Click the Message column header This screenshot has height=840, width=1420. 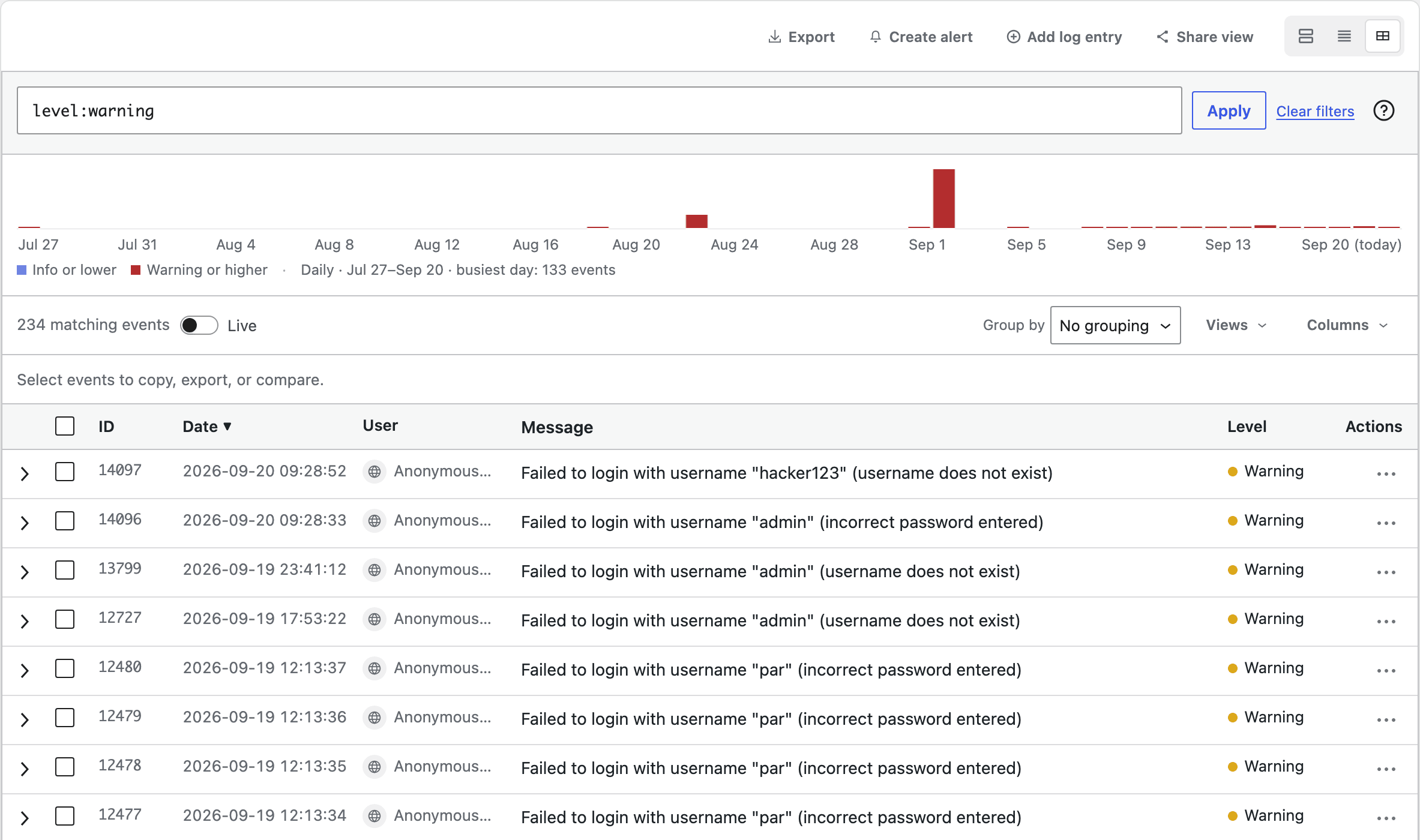click(557, 427)
